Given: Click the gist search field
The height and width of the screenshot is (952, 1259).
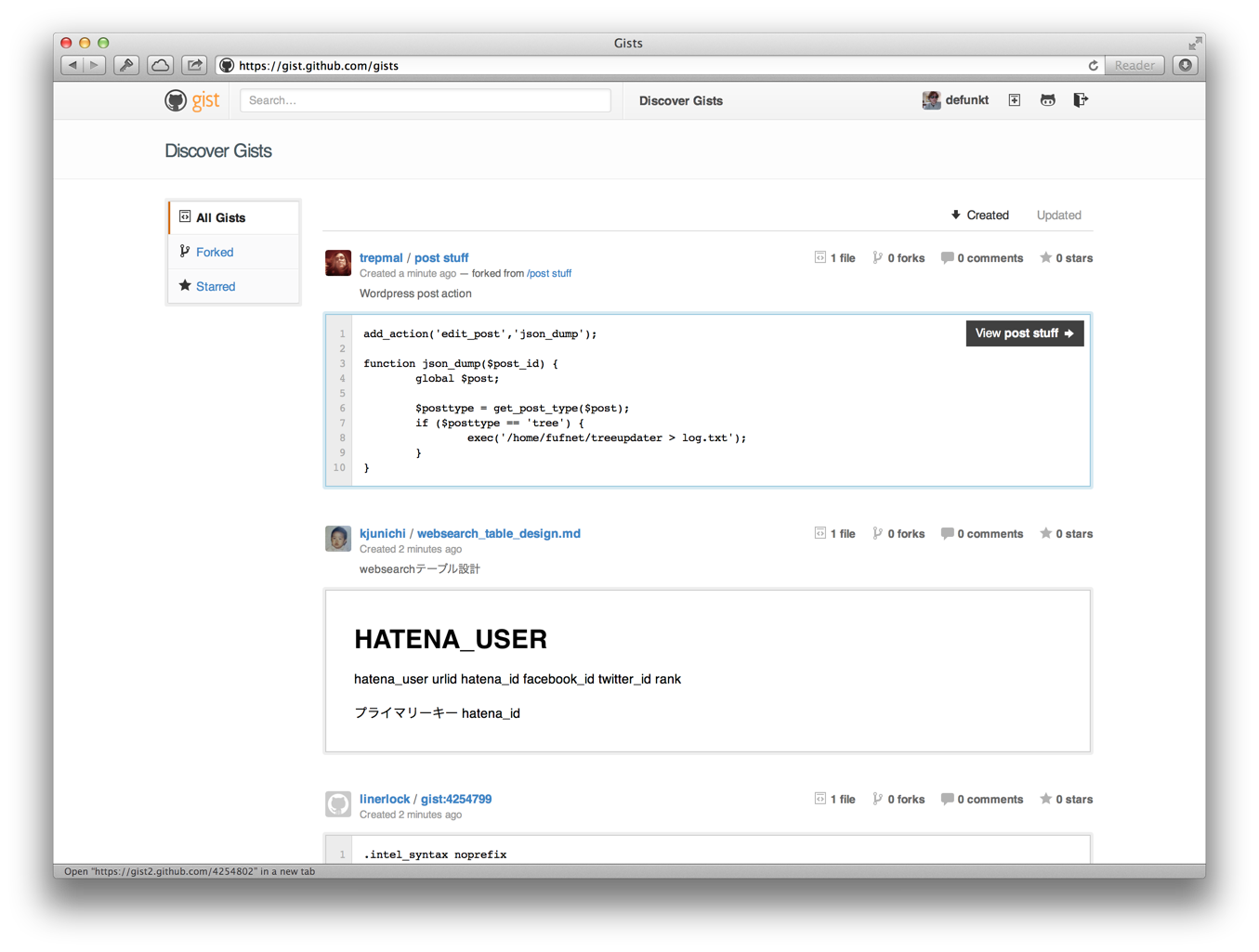Looking at the screenshot, I should point(425,100).
